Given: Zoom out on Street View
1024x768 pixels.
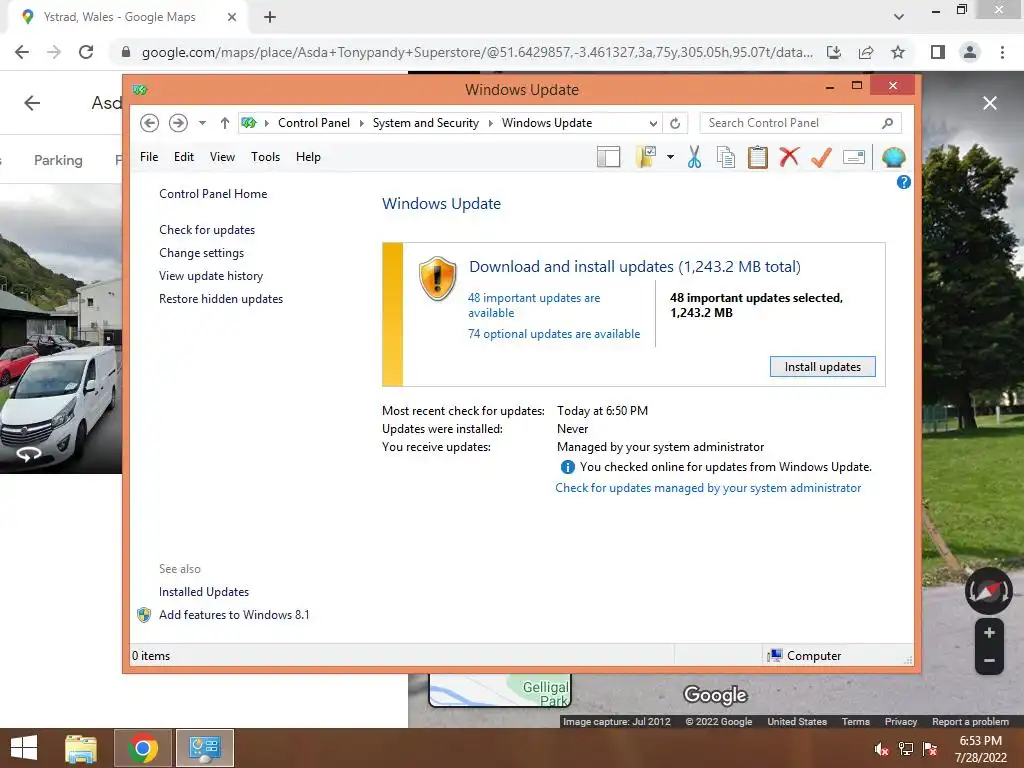Looking at the screenshot, I should (x=989, y=661).
